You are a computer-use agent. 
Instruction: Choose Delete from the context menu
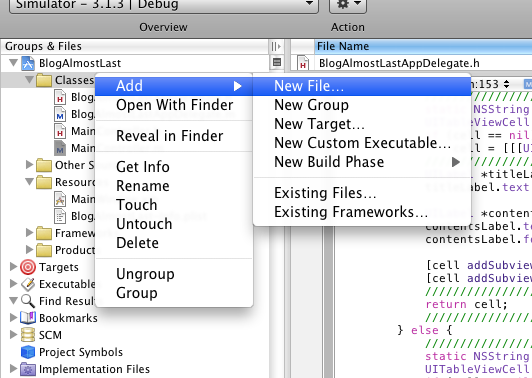(x=174, y=243)
